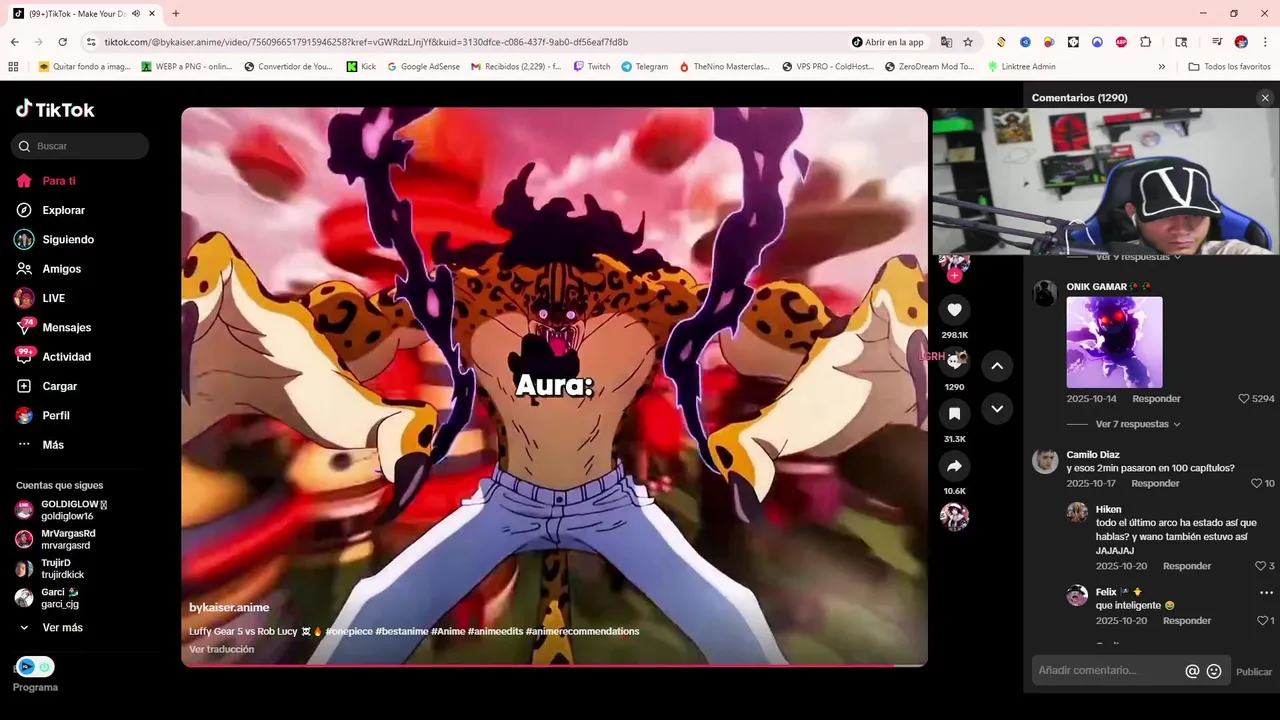Open Telegram bookmark
The image size is (1280, 720).
644,67
